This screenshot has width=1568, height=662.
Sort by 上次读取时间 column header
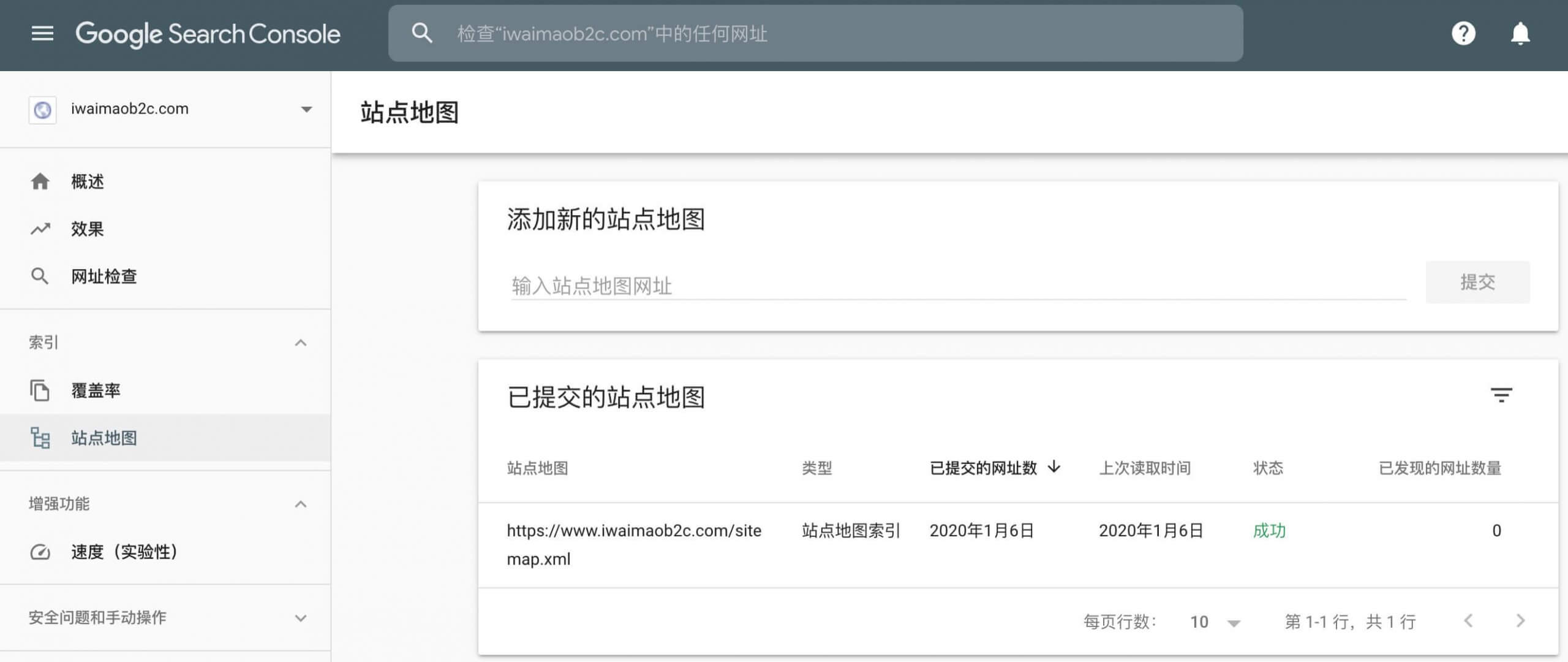click(x=1145, y=468)
